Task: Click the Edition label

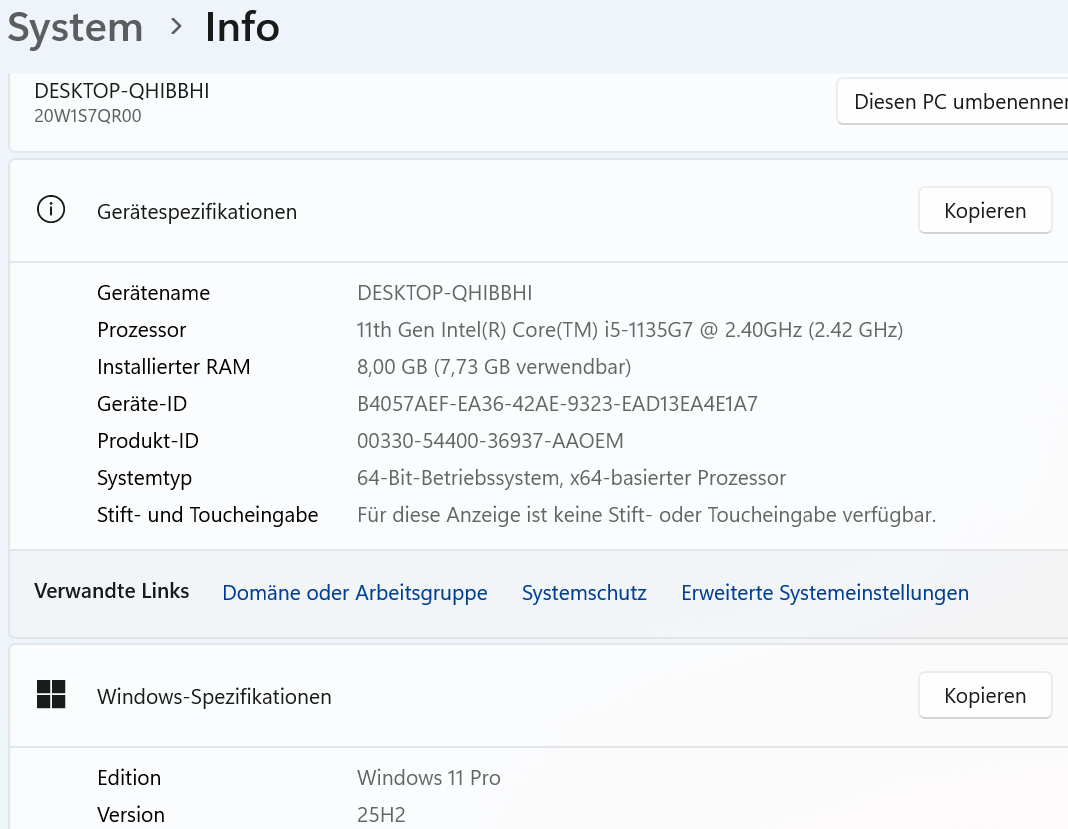Action: click(x=129, y=777)
